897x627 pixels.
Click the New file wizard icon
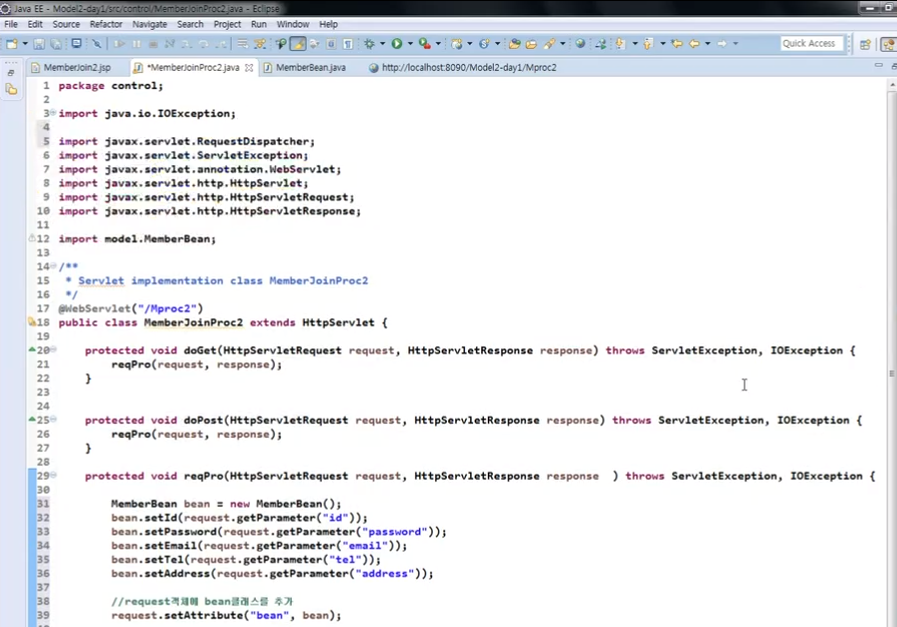click(x=11, y=43)
